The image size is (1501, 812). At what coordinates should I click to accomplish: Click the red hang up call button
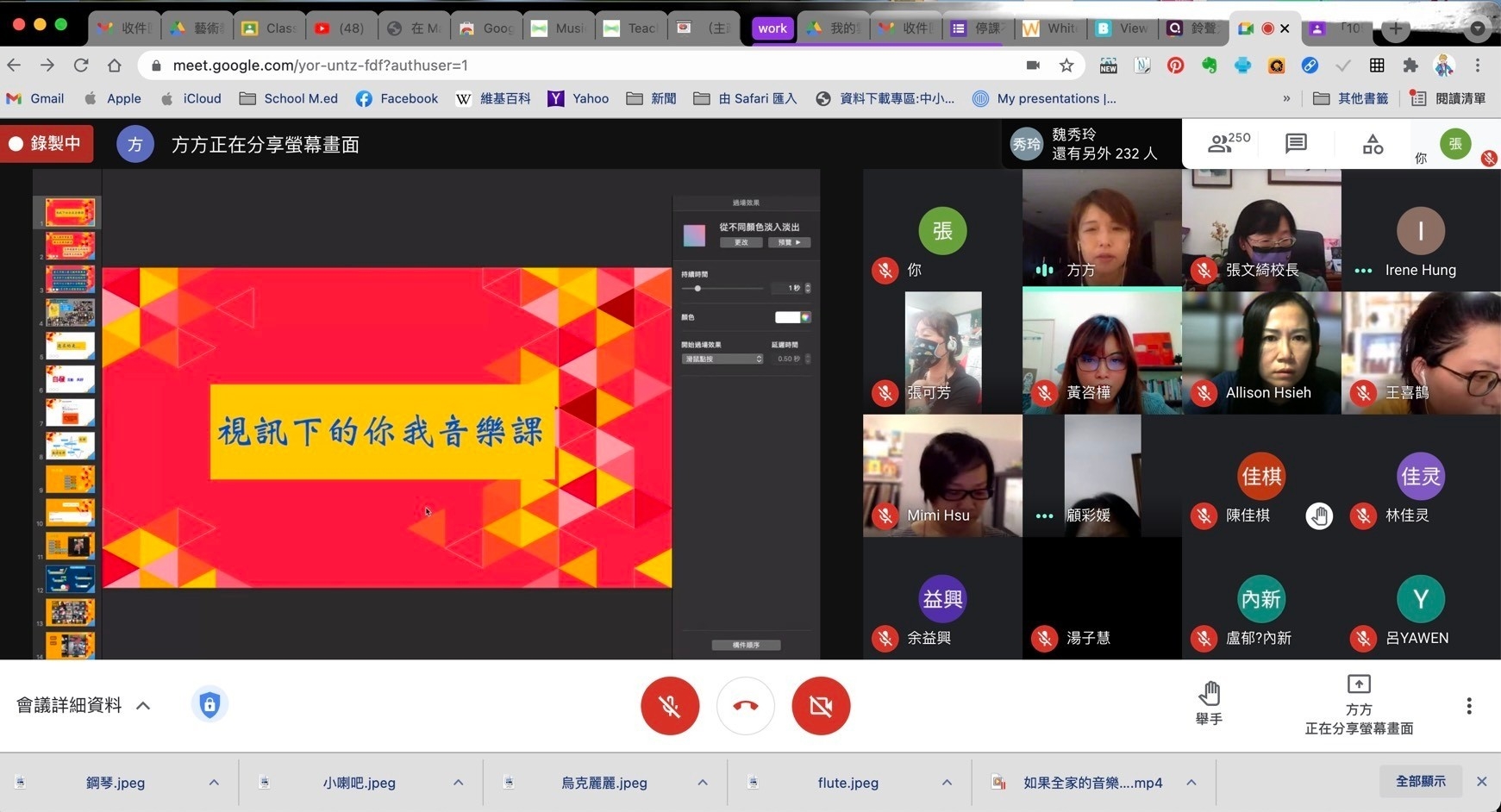click(745, 706)
